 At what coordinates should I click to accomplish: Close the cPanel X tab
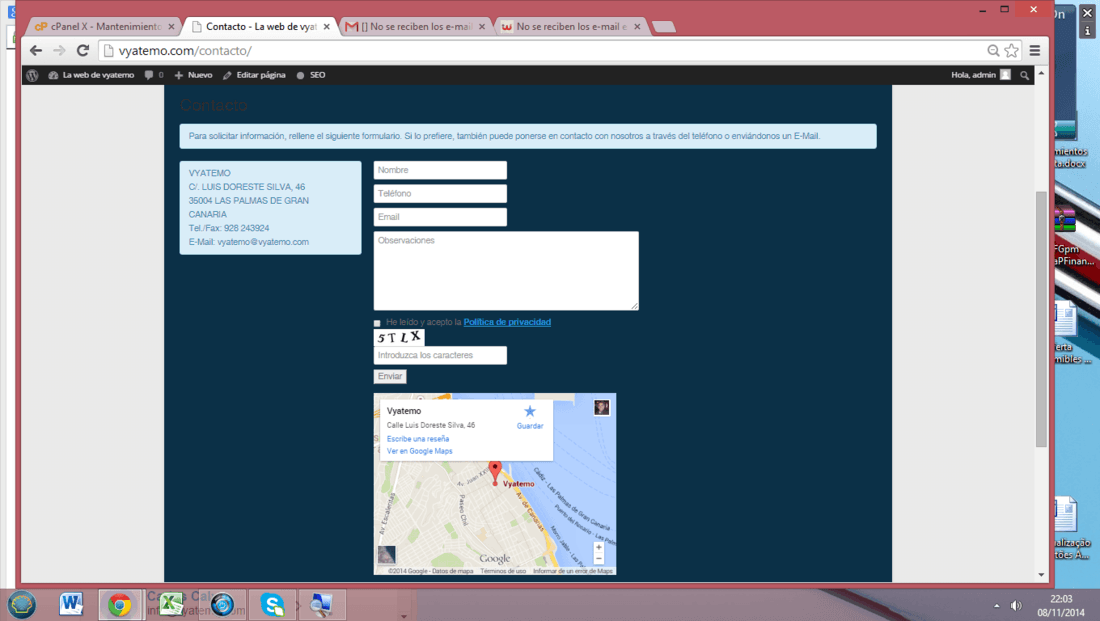coord(171,27)
